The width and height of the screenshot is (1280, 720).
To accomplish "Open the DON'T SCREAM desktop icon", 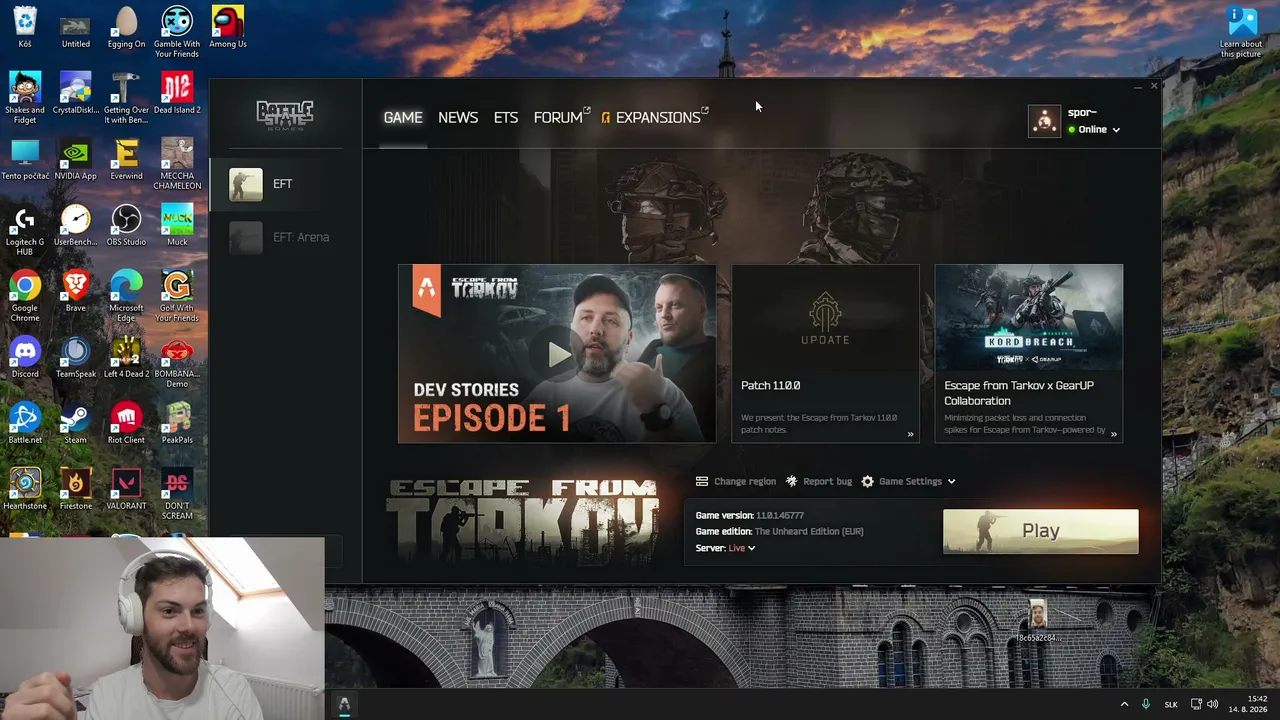I will [177, 494].
